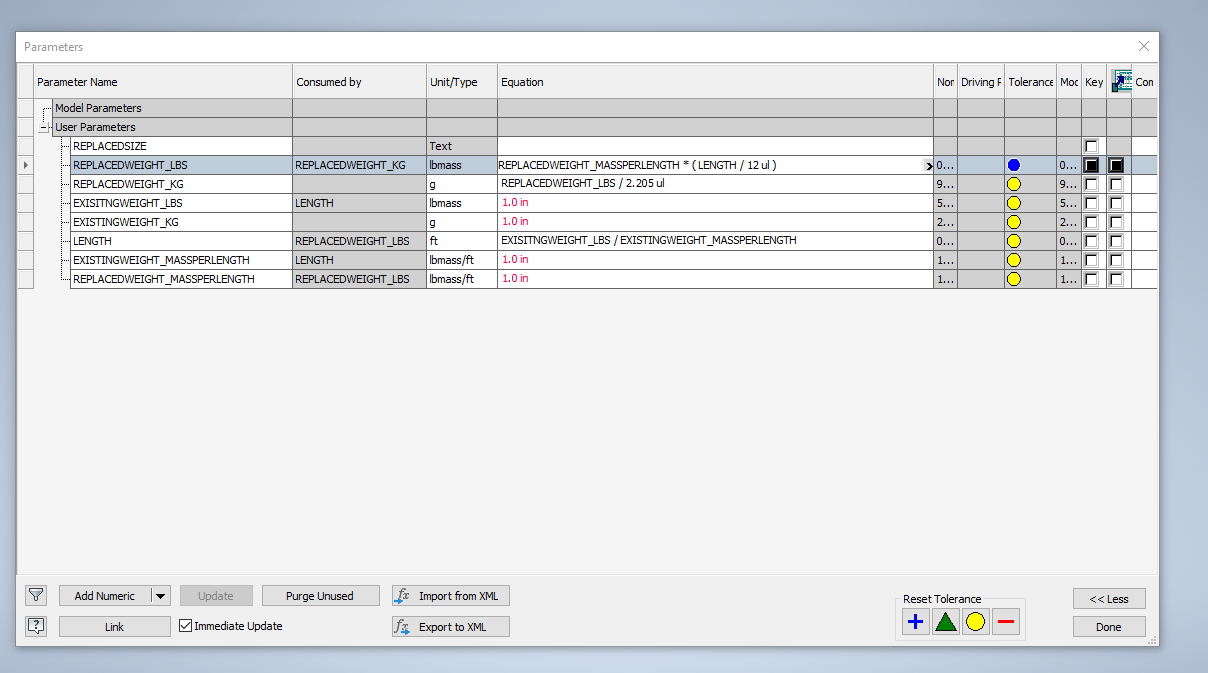This screenshot has width=1208, height=673.
Task: Toggle the blue driving dot for REPLACEDWEIGHT_LBS
Action: (1013, 164)
